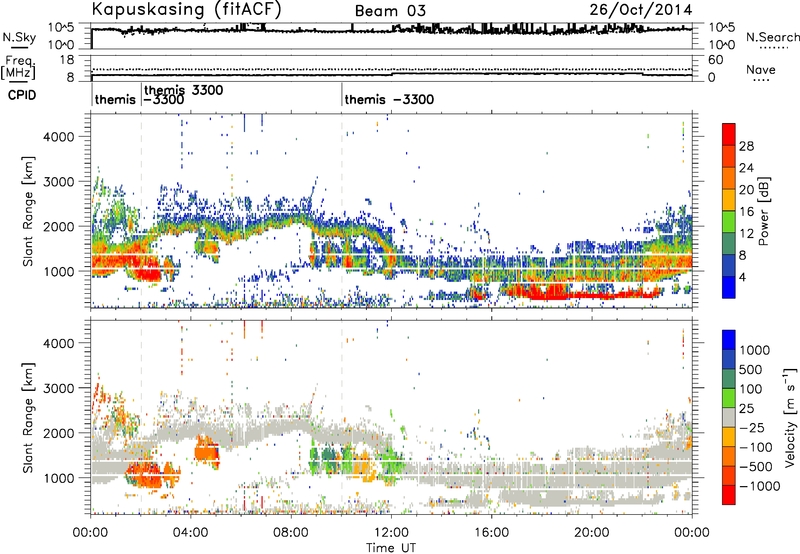The width and height of the screenshot is (800, 554).
Task: Click the 'CPID' row label
Action: click(x=22, y=95)
